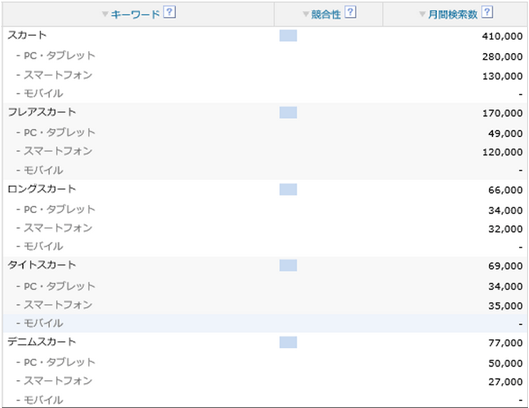
Task: Select the タイトスカート keyword row
Action: [x=264, y=266]
